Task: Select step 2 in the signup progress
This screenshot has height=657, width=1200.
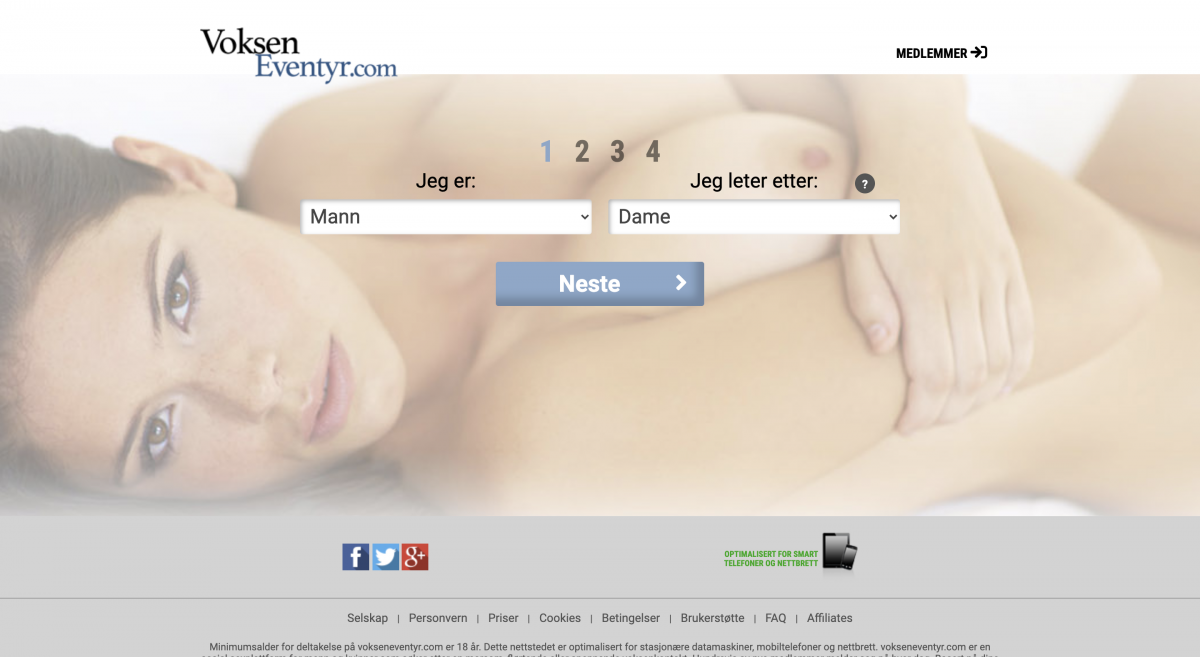Action: (x=582, y=151)
